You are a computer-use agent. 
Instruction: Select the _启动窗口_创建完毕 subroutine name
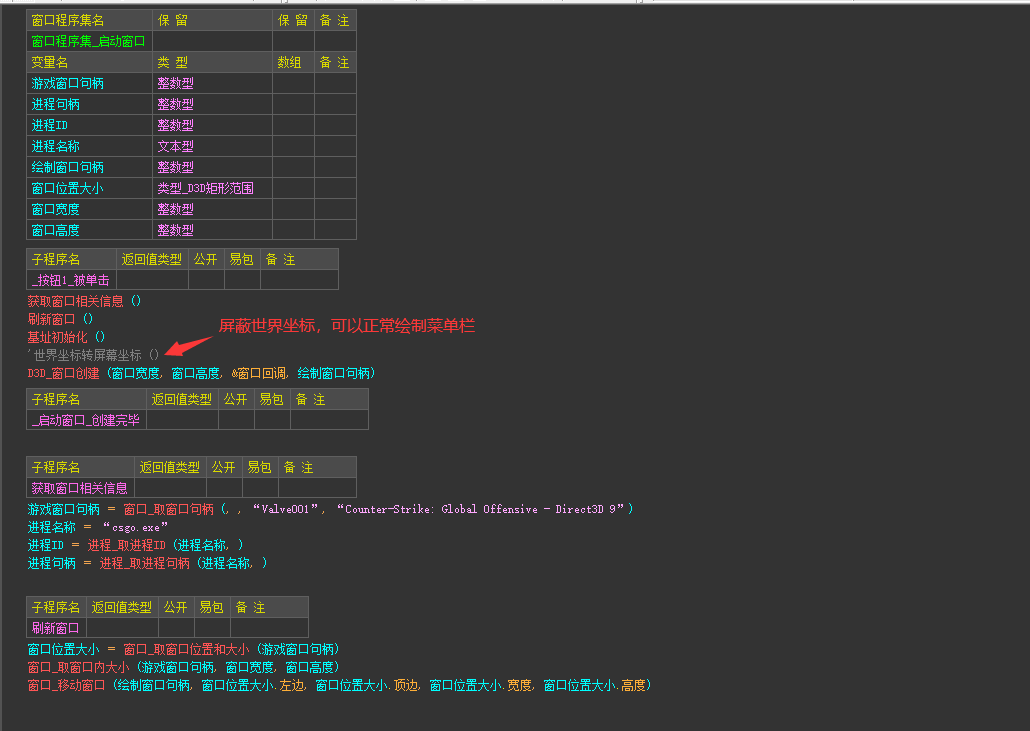pyautogui.click(x=86, y=420)
